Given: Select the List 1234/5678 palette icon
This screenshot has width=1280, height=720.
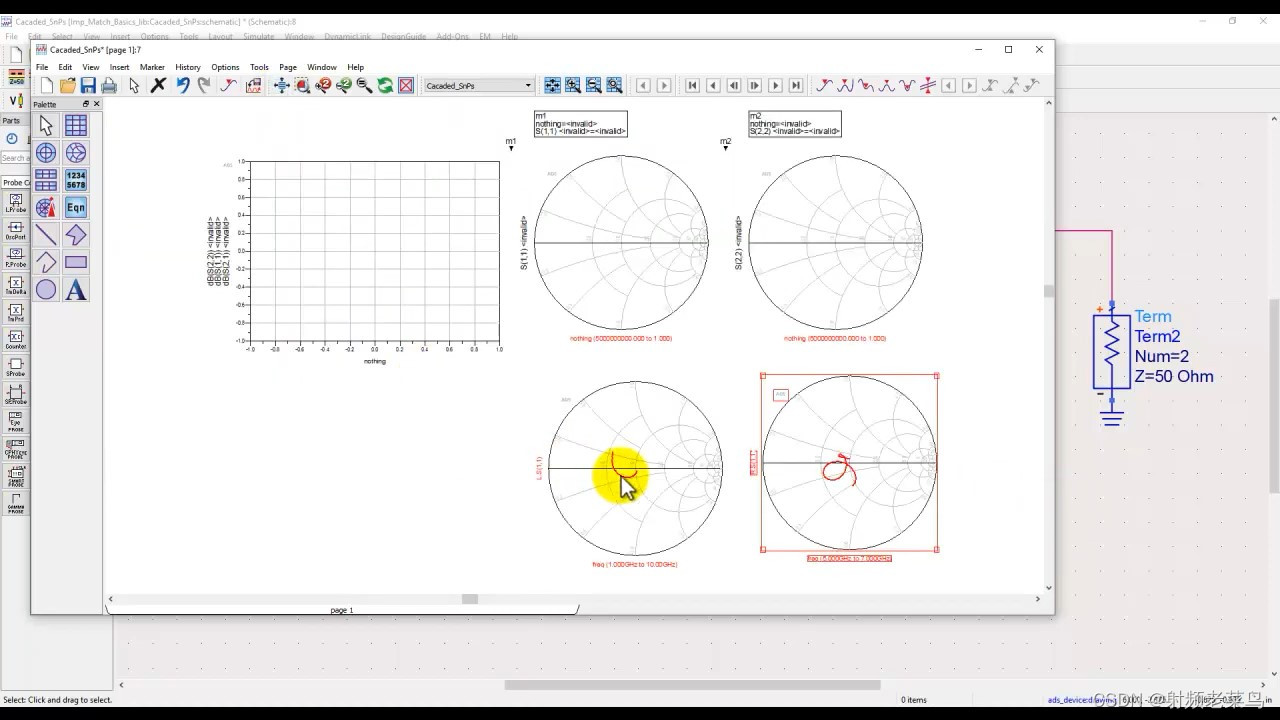Looking at the screenshot, I should [x=76, y=180].
